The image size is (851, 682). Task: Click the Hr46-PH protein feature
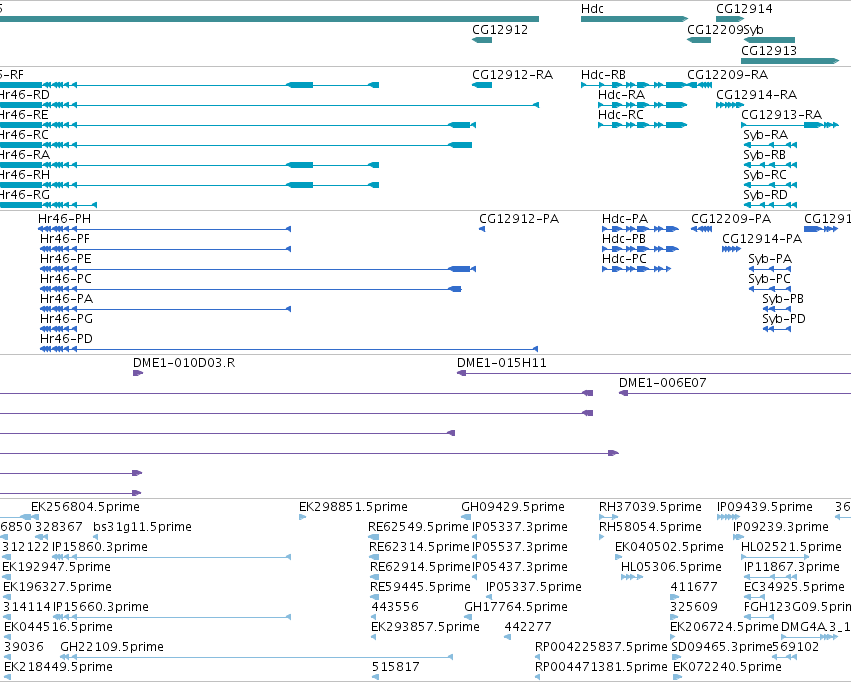point(164,229)
